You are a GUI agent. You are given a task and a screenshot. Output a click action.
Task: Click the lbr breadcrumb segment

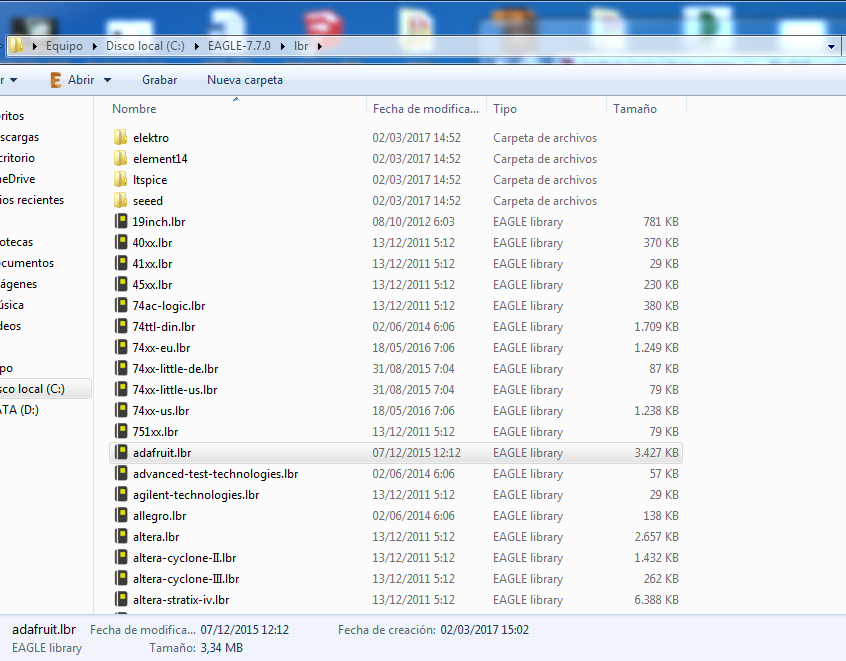[301, 46]
